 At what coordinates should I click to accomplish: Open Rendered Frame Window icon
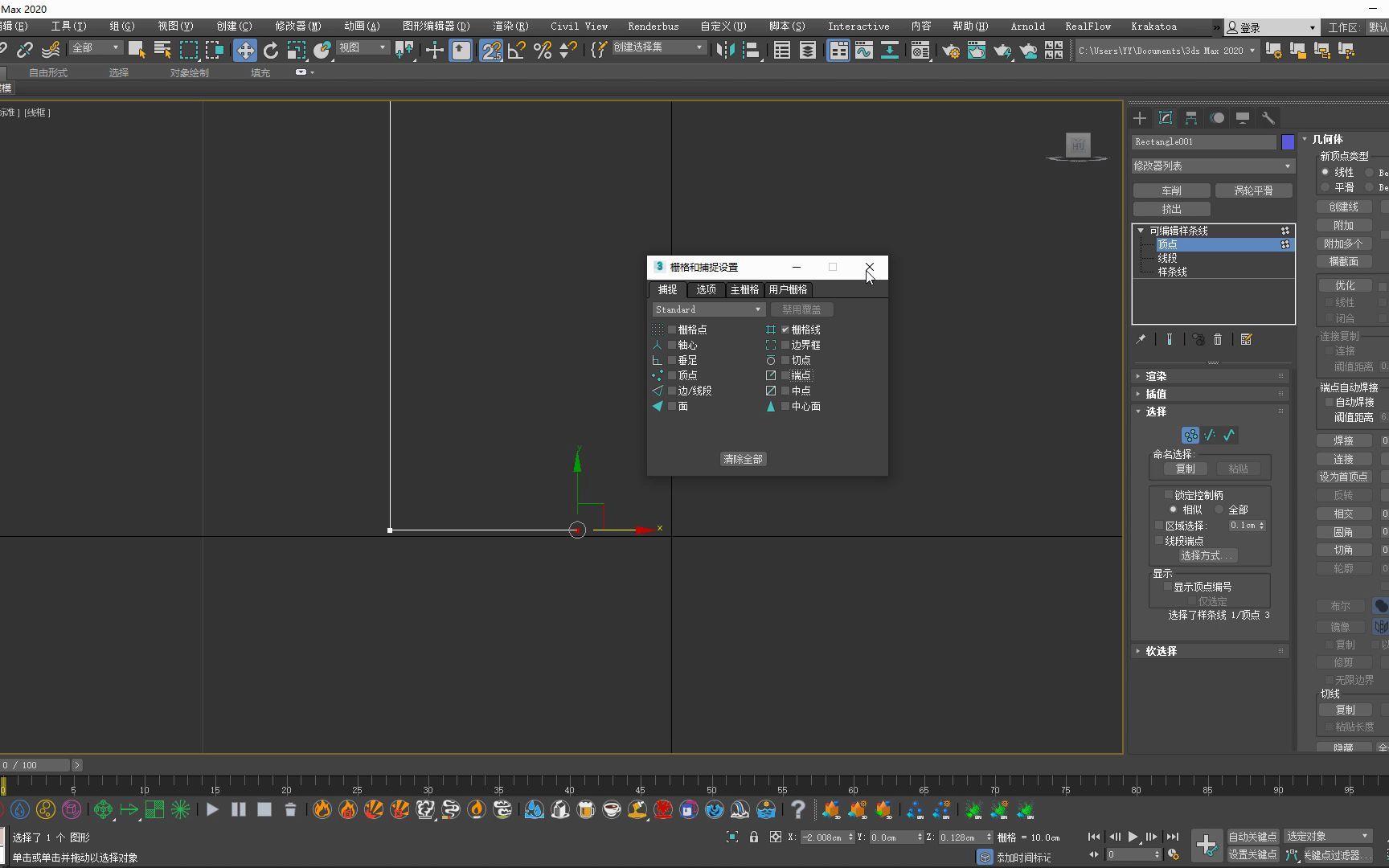[x=976, y=50]
